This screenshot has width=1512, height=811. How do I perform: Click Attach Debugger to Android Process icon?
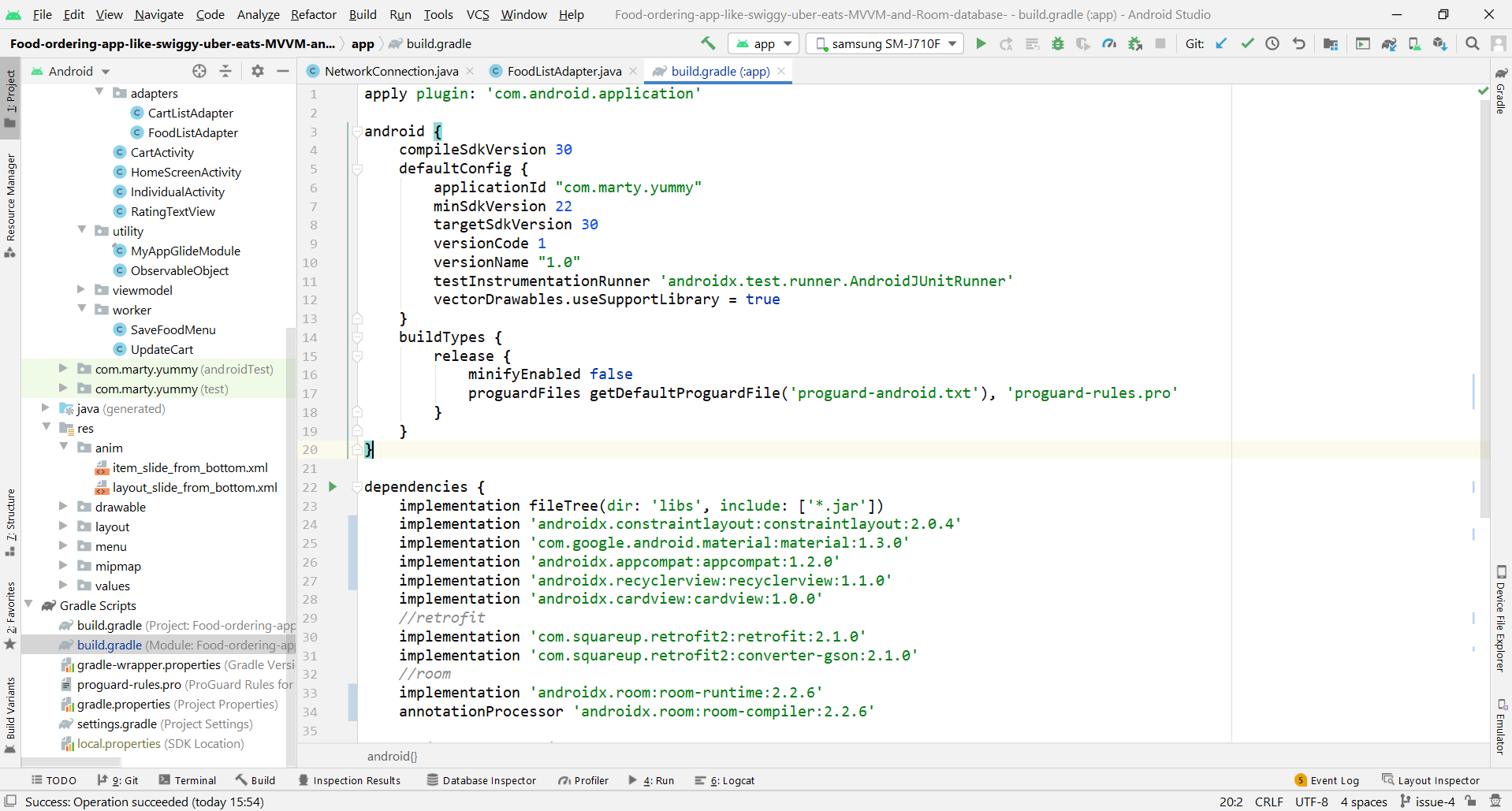click(x=1135, y=43)
